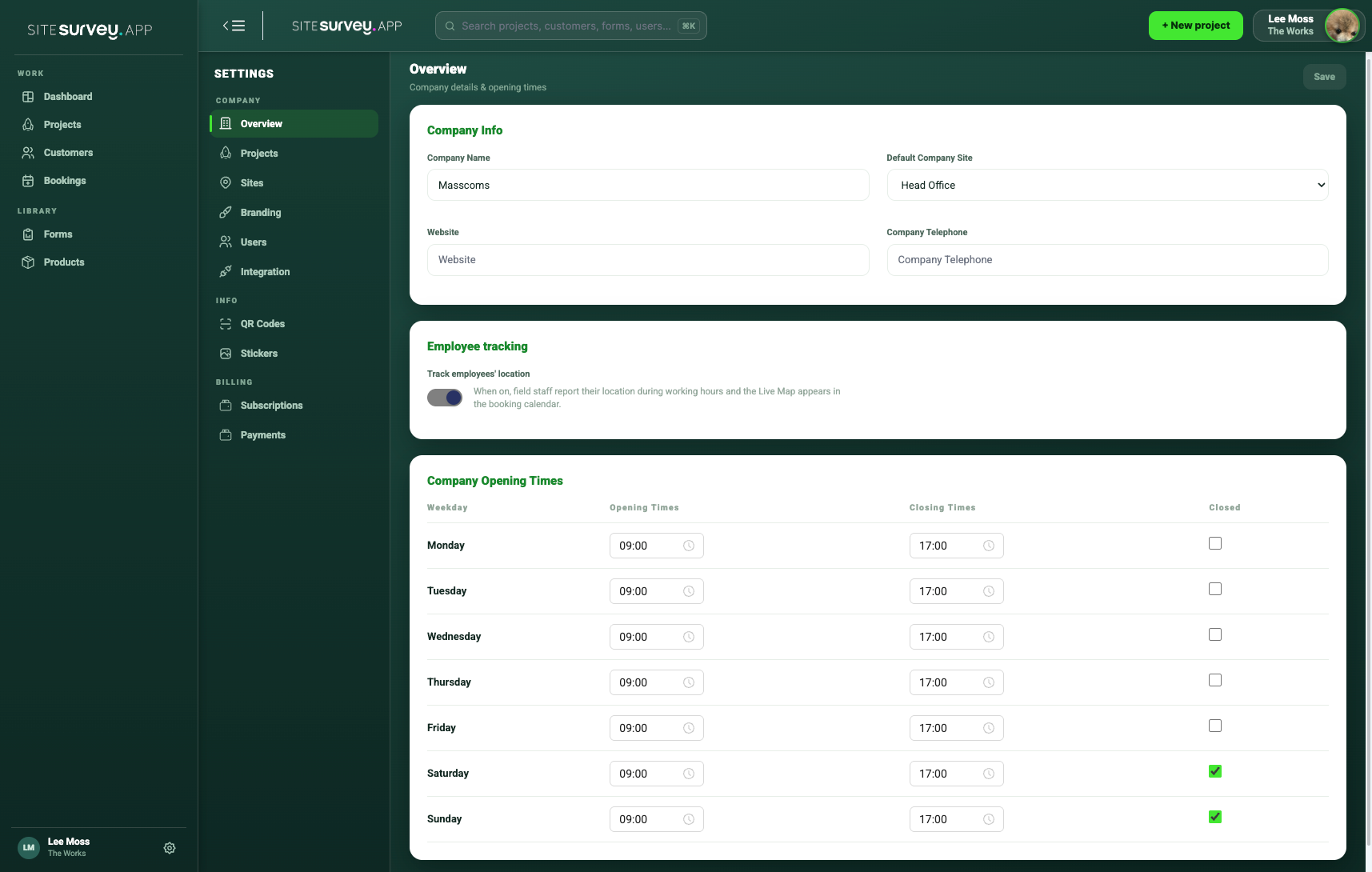Click the user profile photo at top right
The width and height of the screenshot is (1372, 872).
pos(1342,26)
